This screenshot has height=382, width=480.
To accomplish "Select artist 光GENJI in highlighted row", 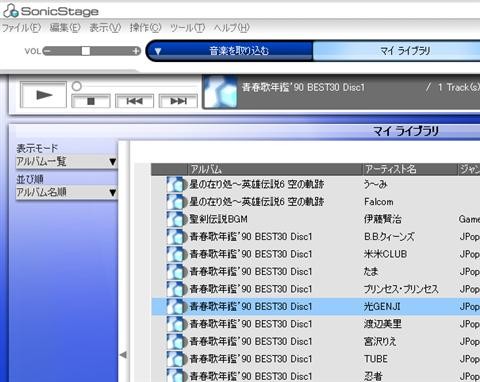I will tap(382, 306).
